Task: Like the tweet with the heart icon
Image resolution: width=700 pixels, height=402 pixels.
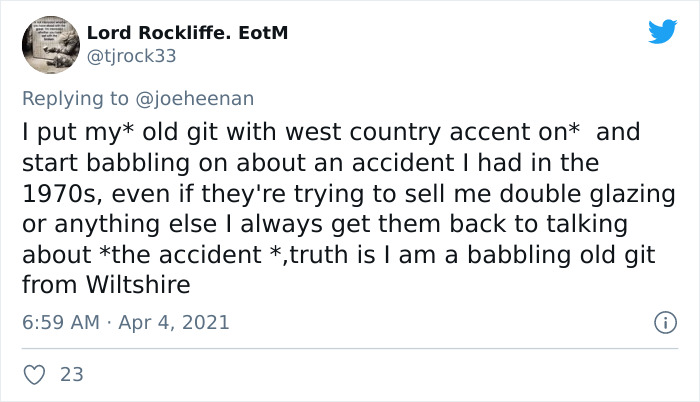Action: (33, 375)
